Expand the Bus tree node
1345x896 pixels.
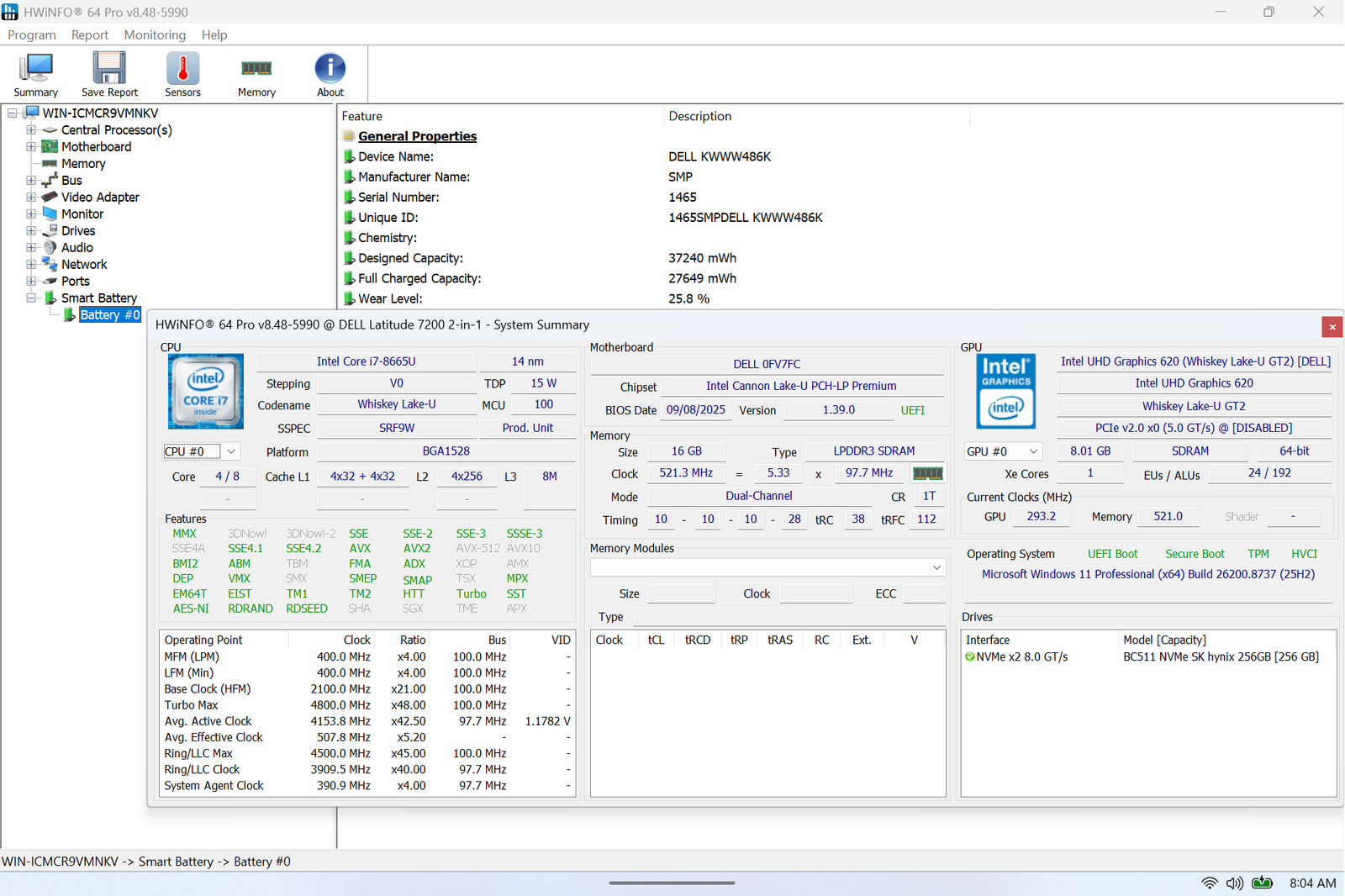[x=31, y=180]
